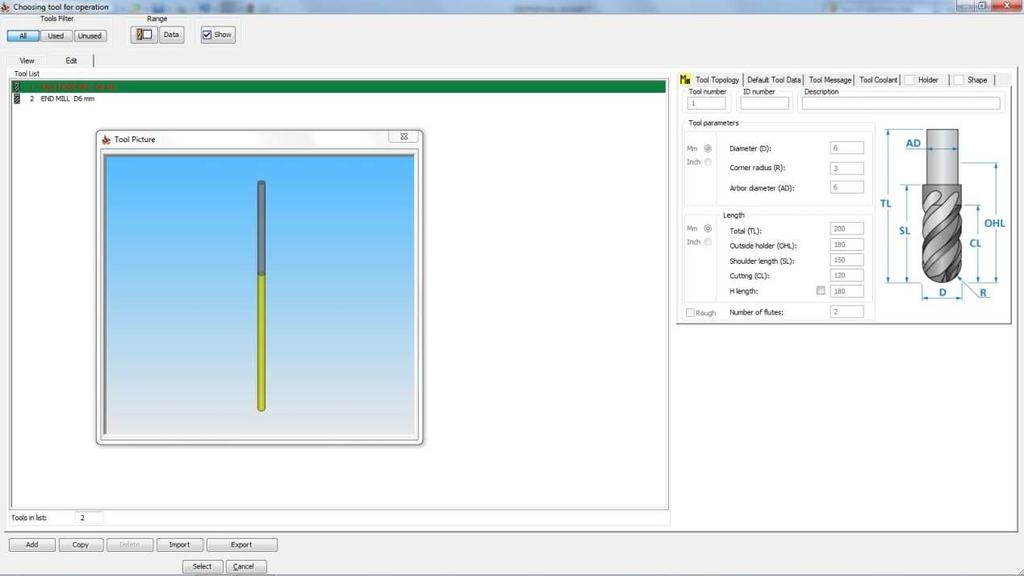Filter tools by All

click(23, 36)
